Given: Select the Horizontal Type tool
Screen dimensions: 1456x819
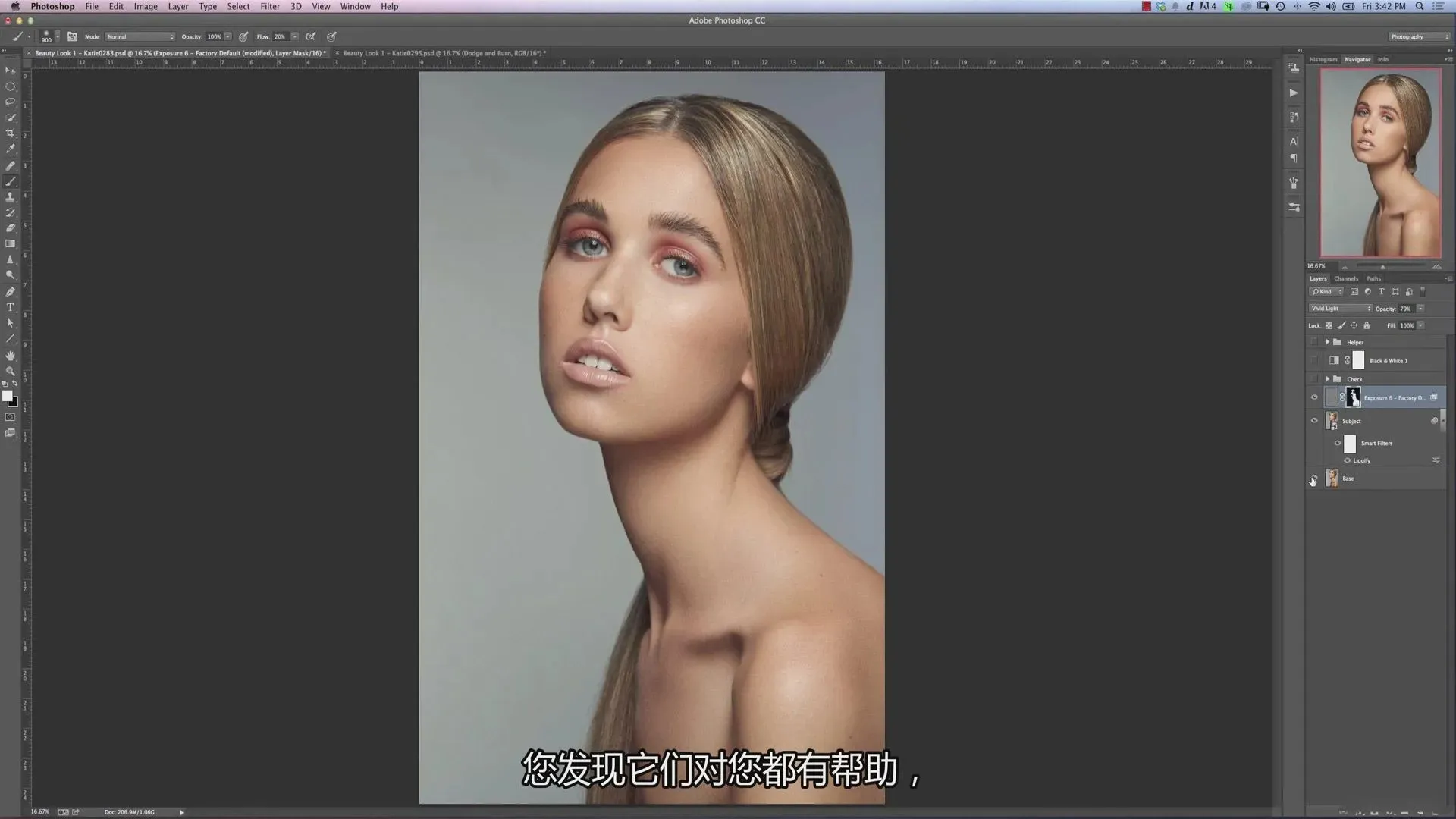Looking at the screenshot, I should click(11, 307).
